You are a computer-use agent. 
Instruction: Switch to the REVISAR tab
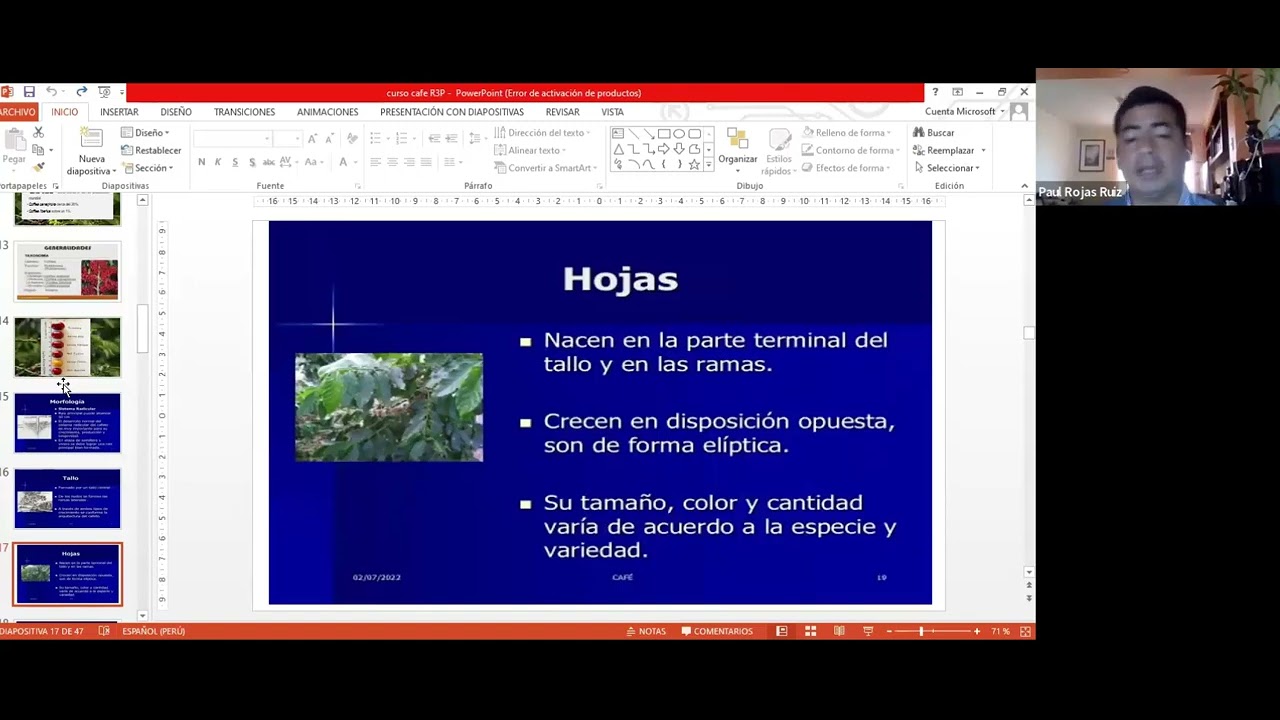pos(562,112)
